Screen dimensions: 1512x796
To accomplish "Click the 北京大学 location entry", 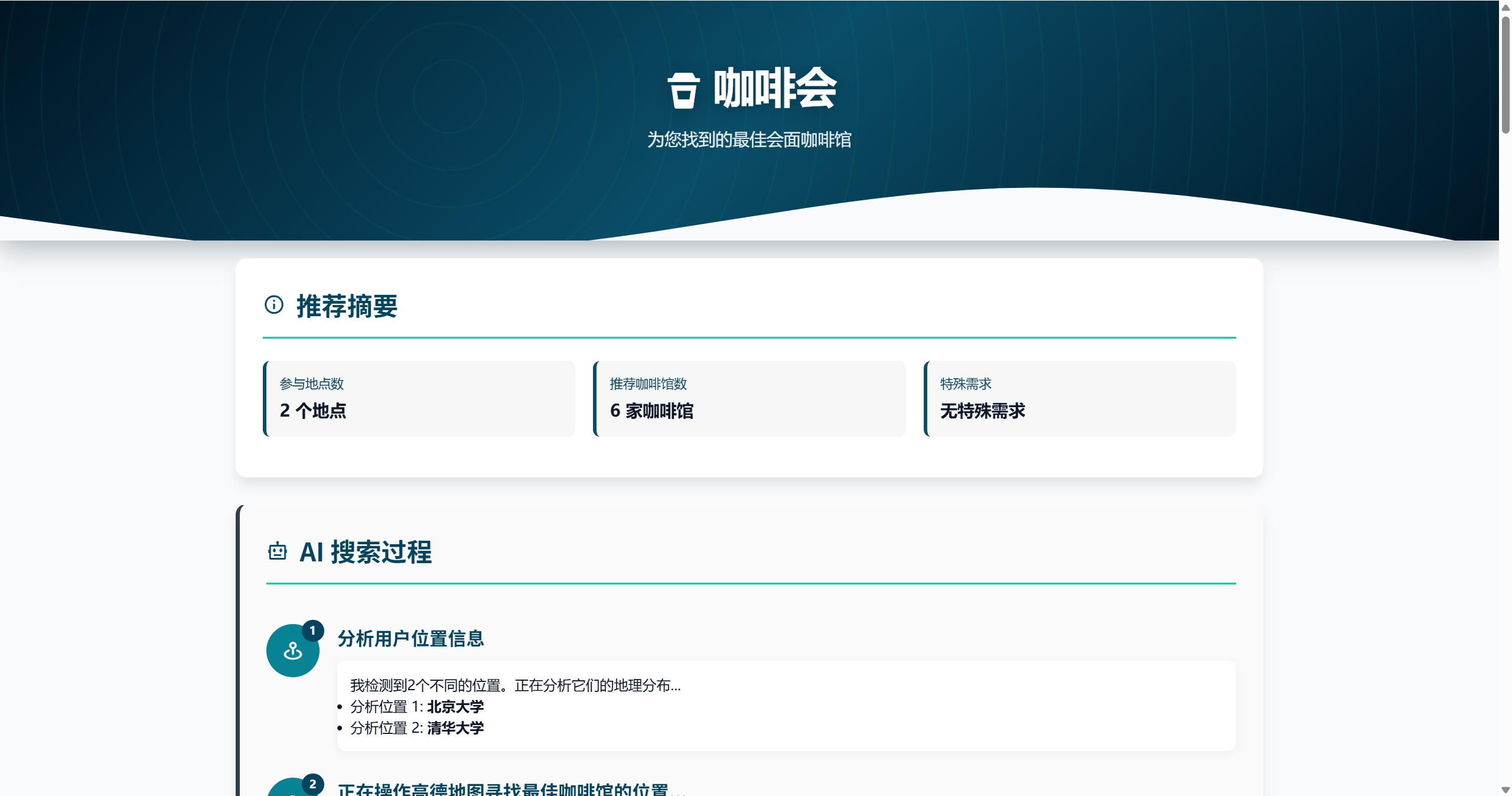I will point(455,707).
